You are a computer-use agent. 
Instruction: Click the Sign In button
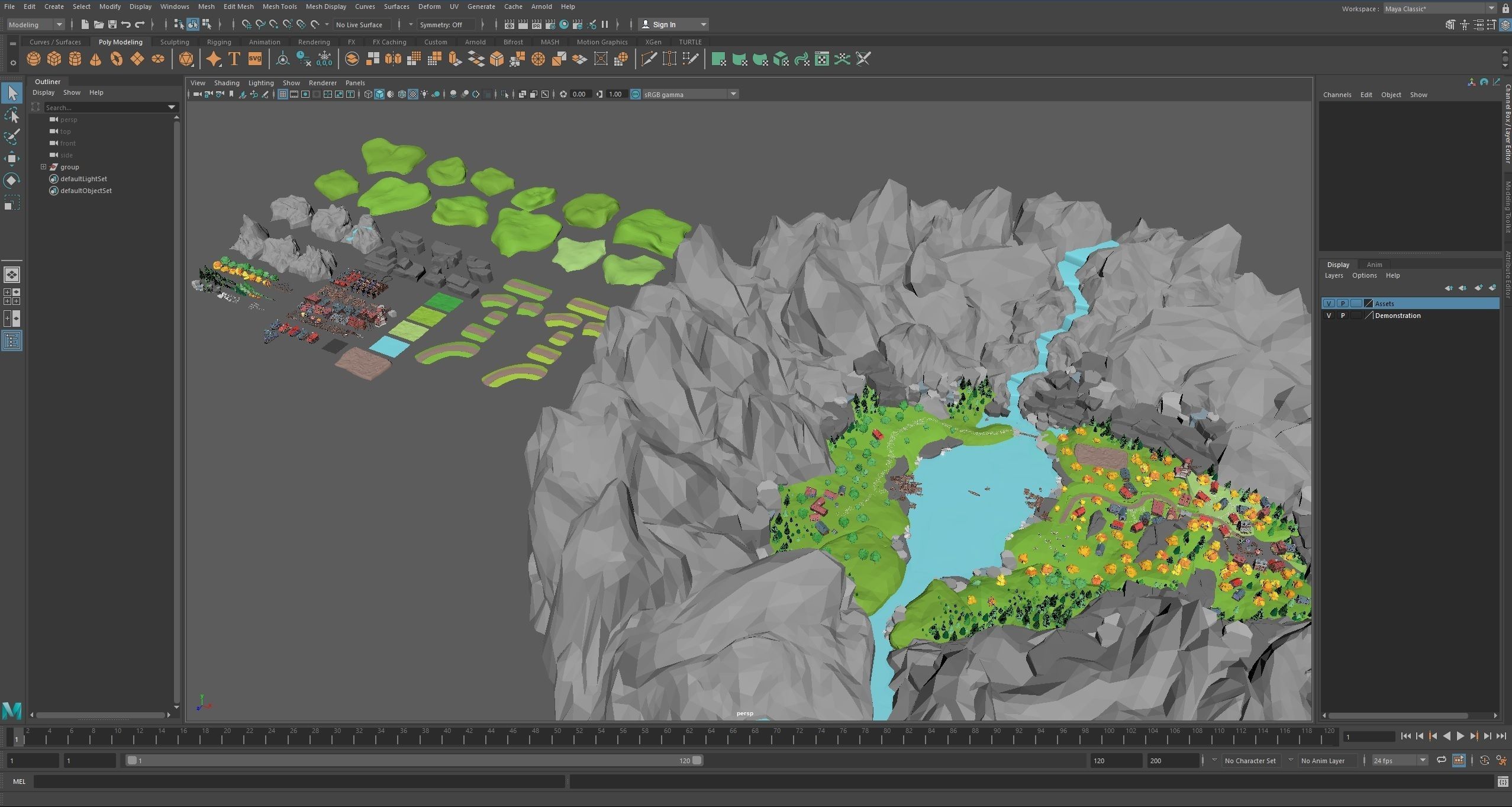664,25
